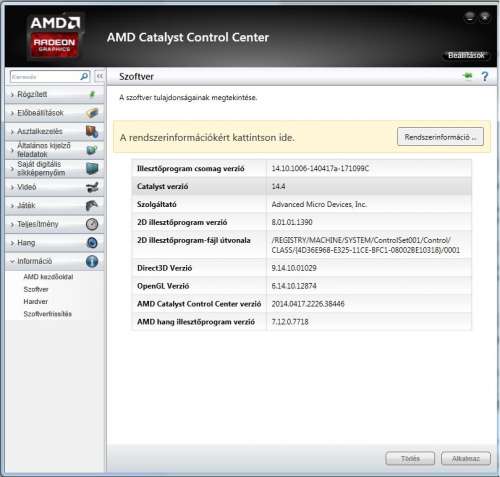Expand the Asztalkezelés section
This screenshot has width=500, height=477.
pos(12,132)
